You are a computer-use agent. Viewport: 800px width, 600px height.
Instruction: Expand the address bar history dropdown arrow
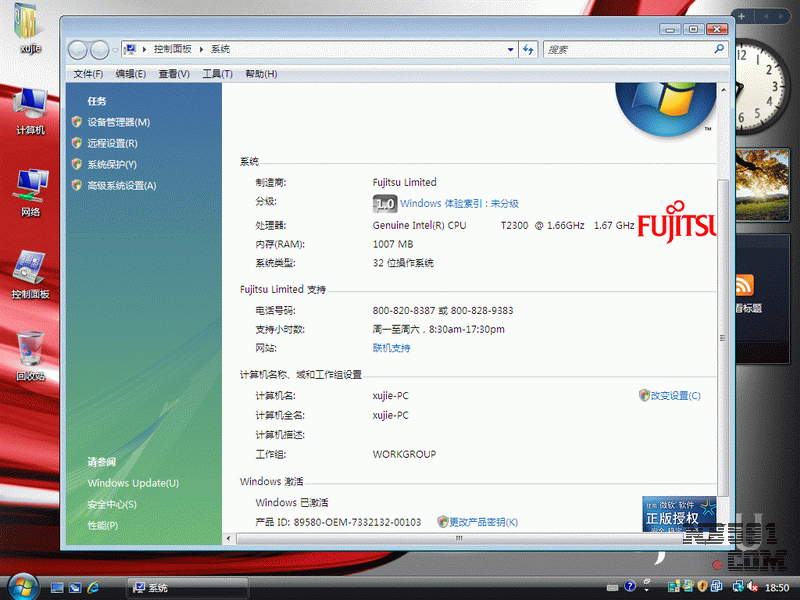tap(509, 49)
